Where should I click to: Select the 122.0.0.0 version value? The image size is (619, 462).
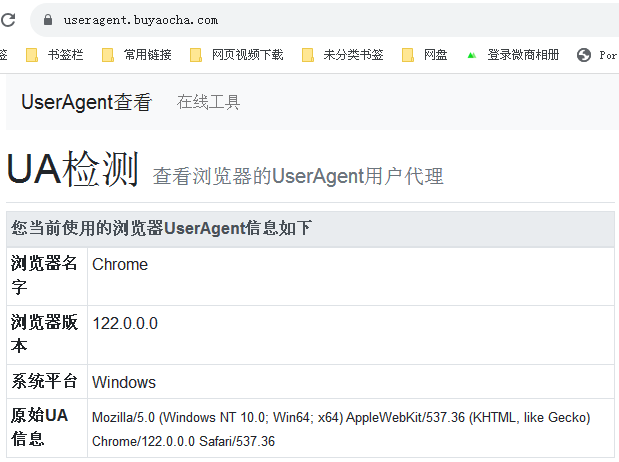pyautogui.click(x=125, y=323)
